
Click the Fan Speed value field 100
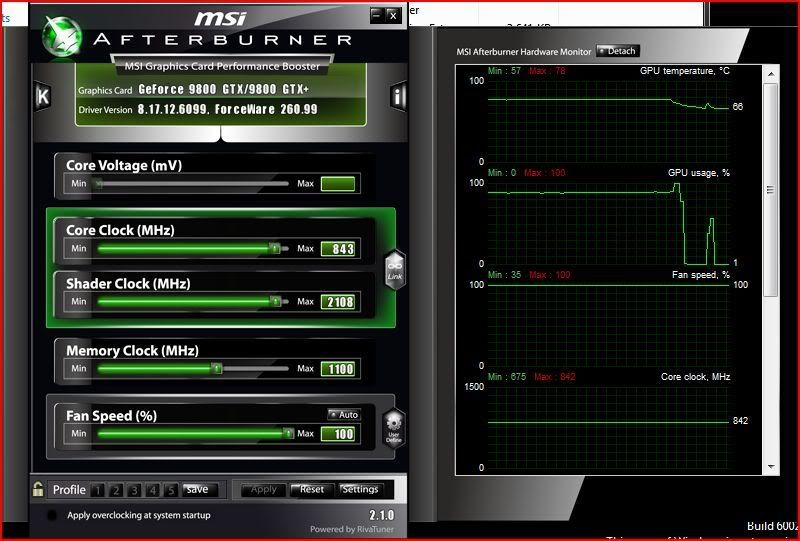click(338, 433)
